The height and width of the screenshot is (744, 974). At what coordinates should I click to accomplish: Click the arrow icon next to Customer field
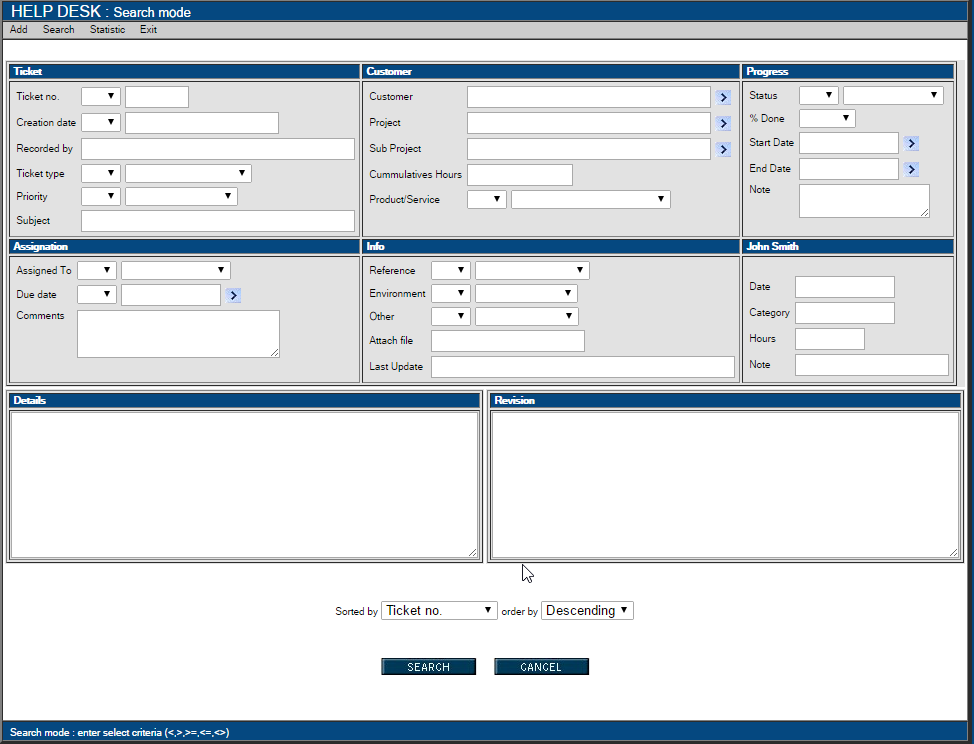pyautogui.click(x=723, y=98)
